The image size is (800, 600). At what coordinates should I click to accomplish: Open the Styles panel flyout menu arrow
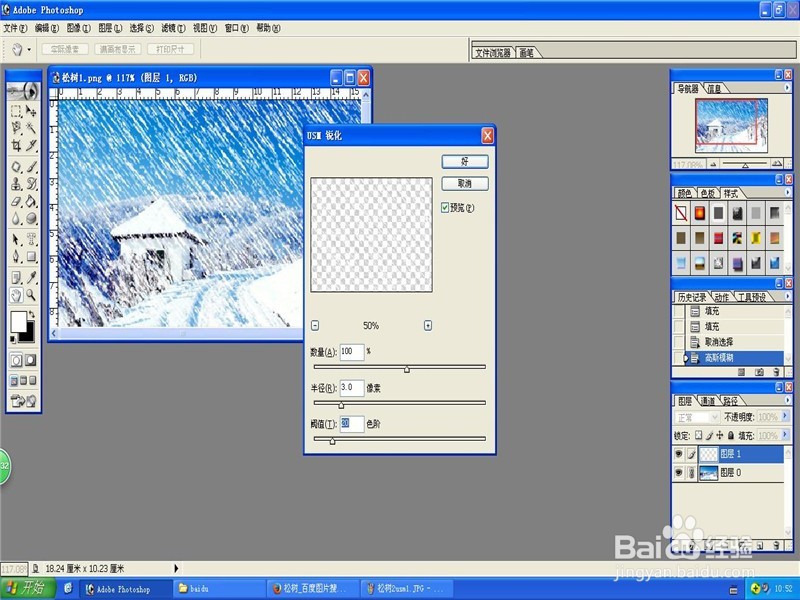pyautogui.click(x=787, y=192)
